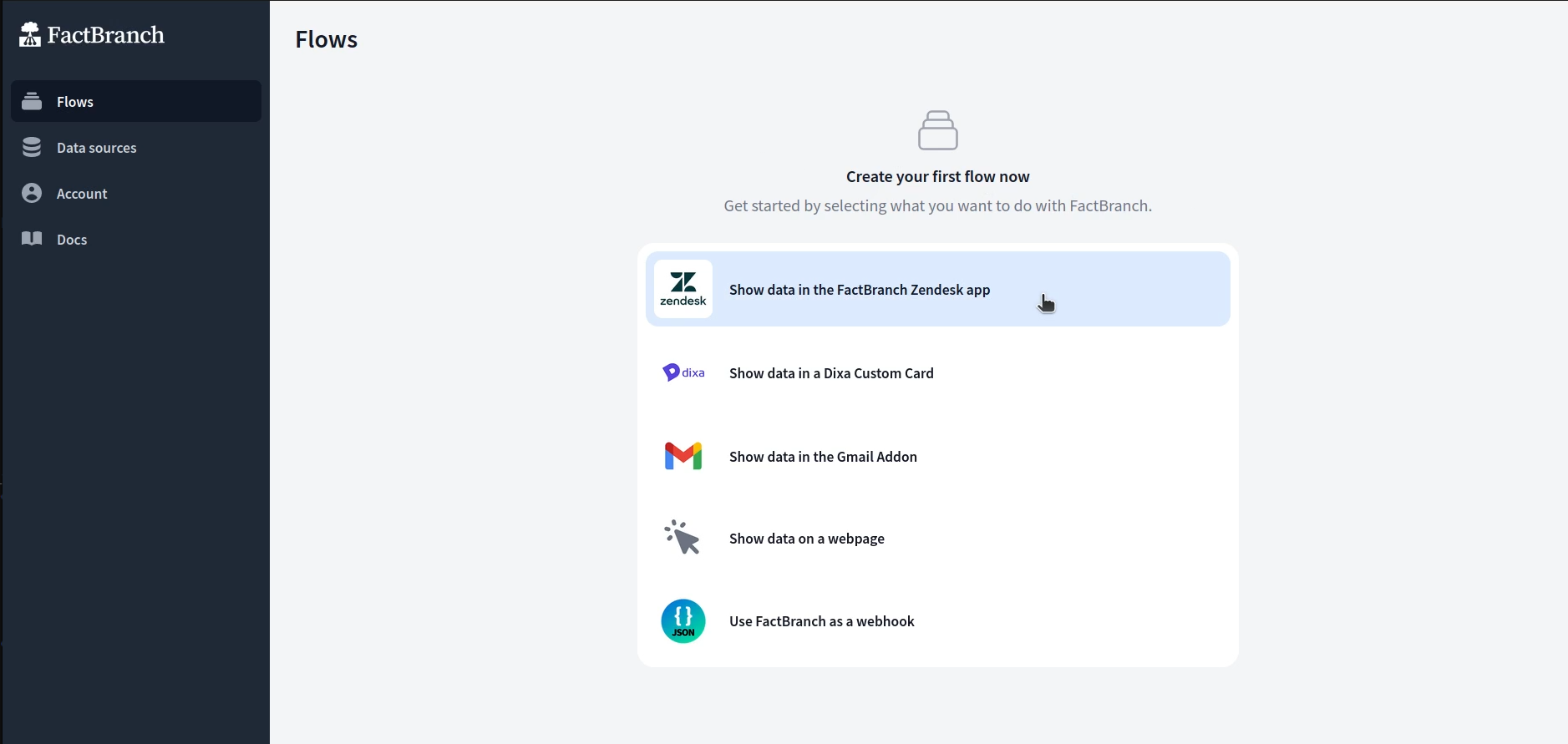This screenshot has width=1568, height=744.
Task: Click the Account user icon
Action: [x=32, y=193]
